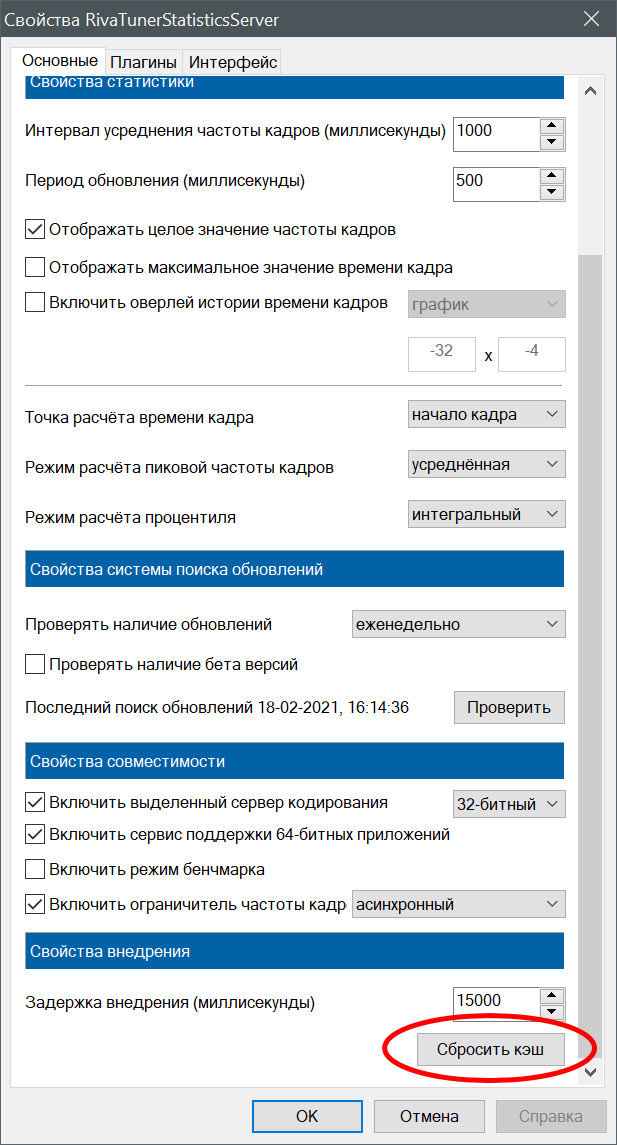Click the 1000 averaging interval field
This screenshot has height=1145, width=617.
click(497, 134)
